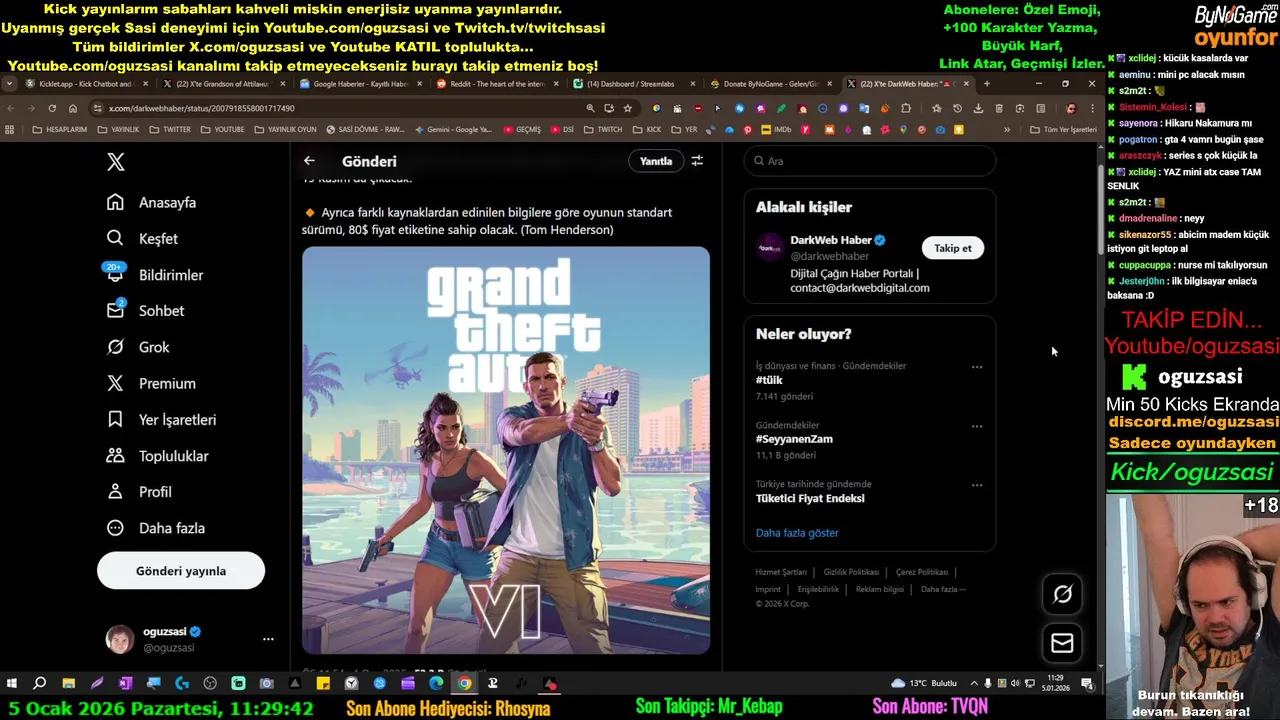Open Grok from the sidebar
The image size is (1280, 720).
tap(138, 347)
